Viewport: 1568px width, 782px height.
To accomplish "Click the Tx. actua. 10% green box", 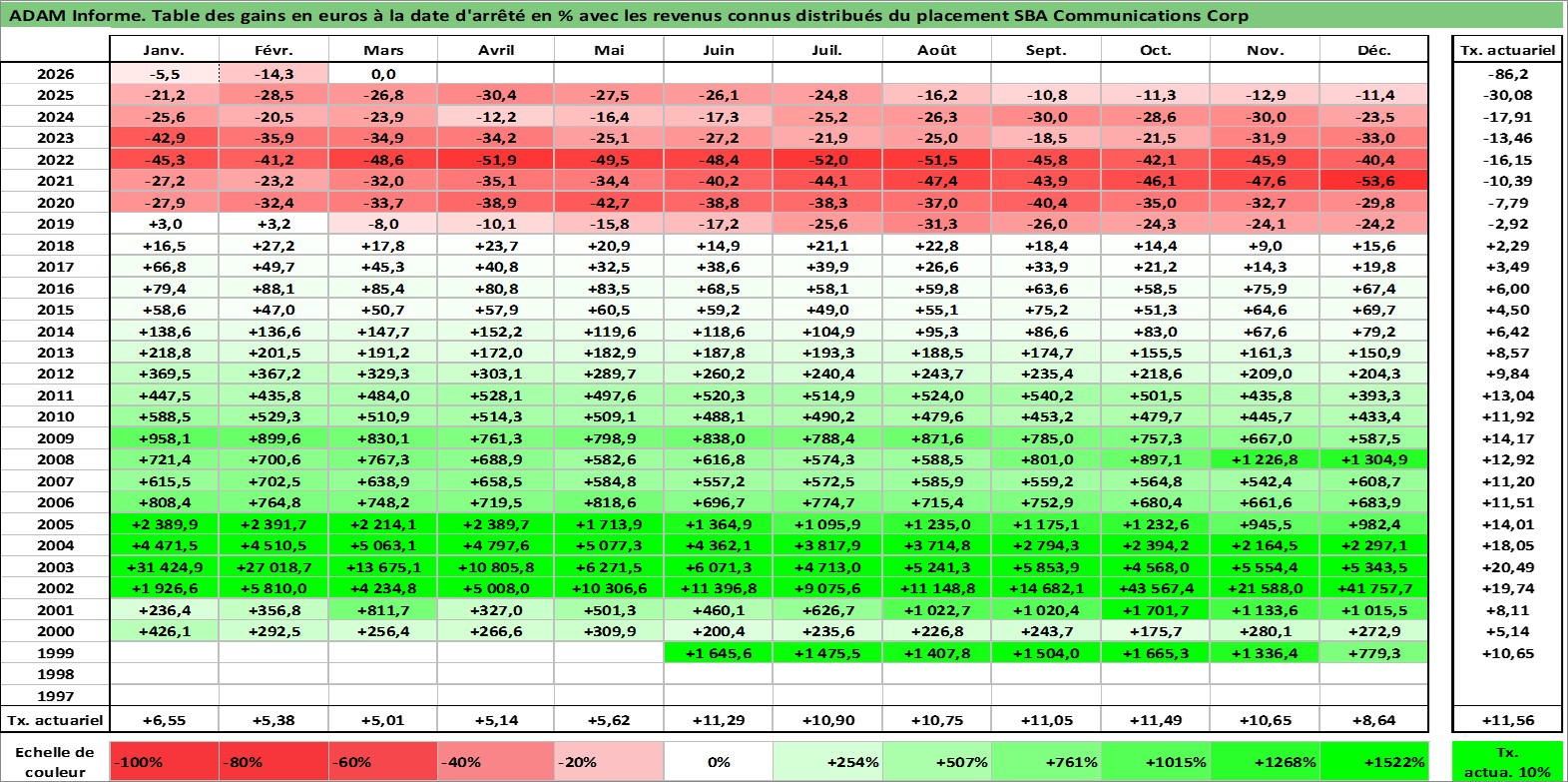I will 1508,761.
